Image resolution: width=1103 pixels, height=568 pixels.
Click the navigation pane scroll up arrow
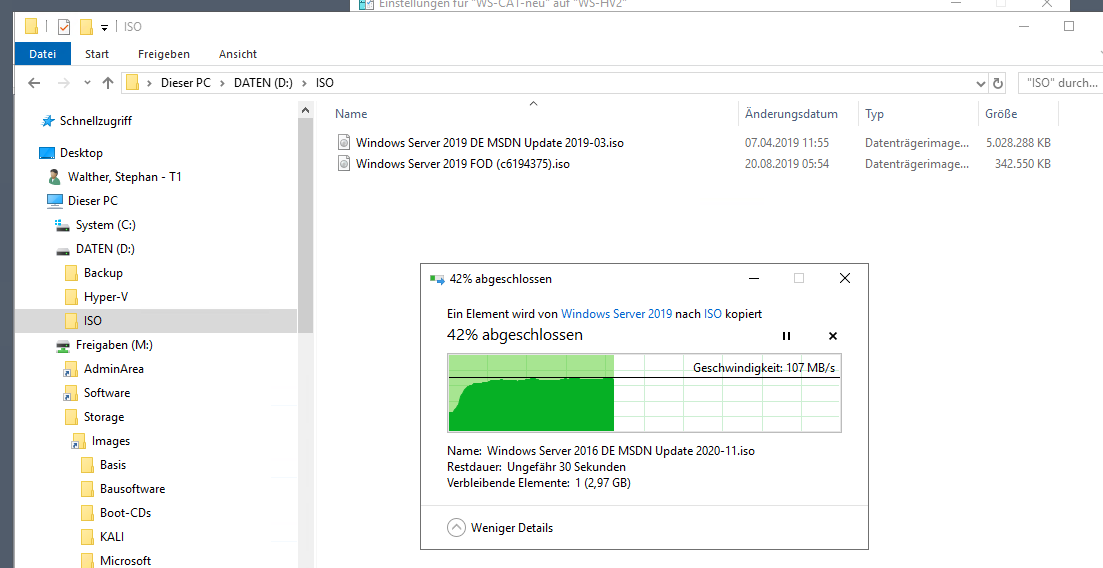click(x=305, y=111)
